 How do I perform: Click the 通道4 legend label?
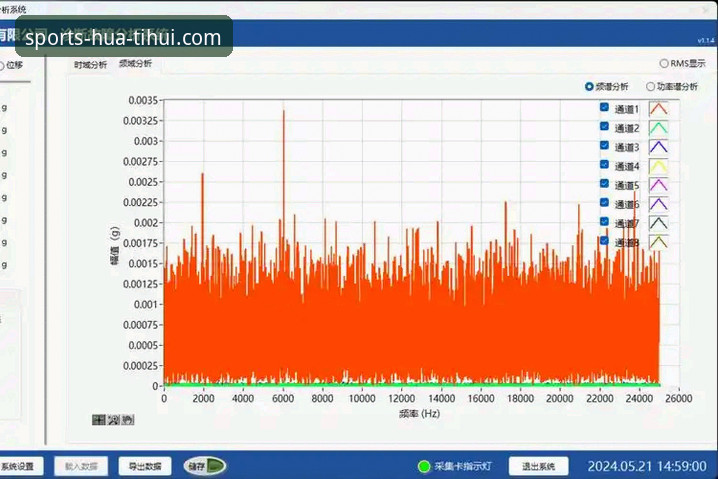pos(626,167)
